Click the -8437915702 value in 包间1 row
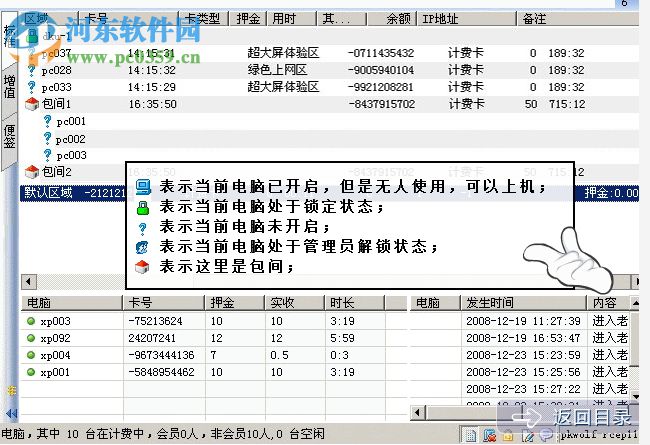650x445 pixels. point(381,104)
